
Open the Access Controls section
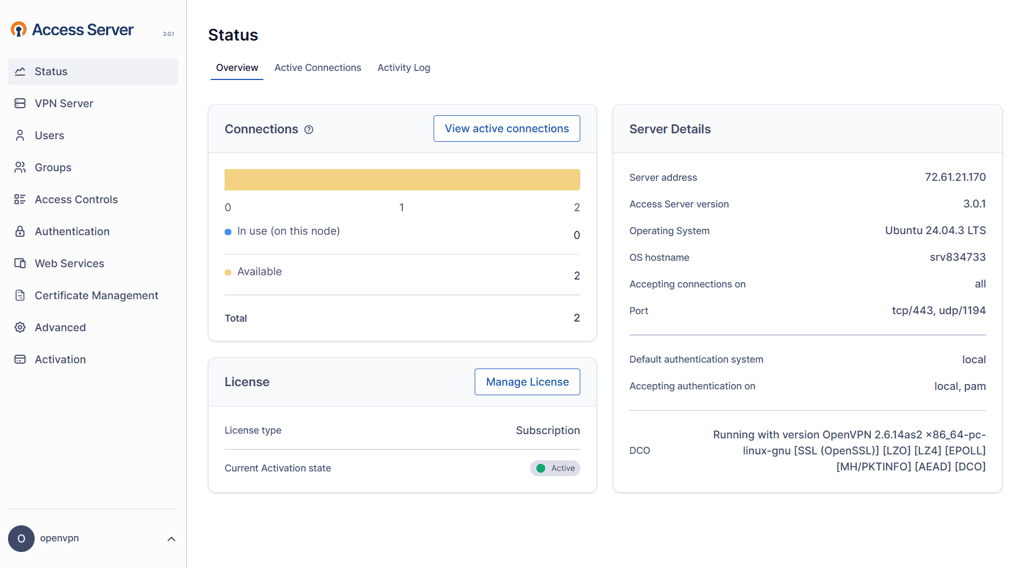(93, 199)
